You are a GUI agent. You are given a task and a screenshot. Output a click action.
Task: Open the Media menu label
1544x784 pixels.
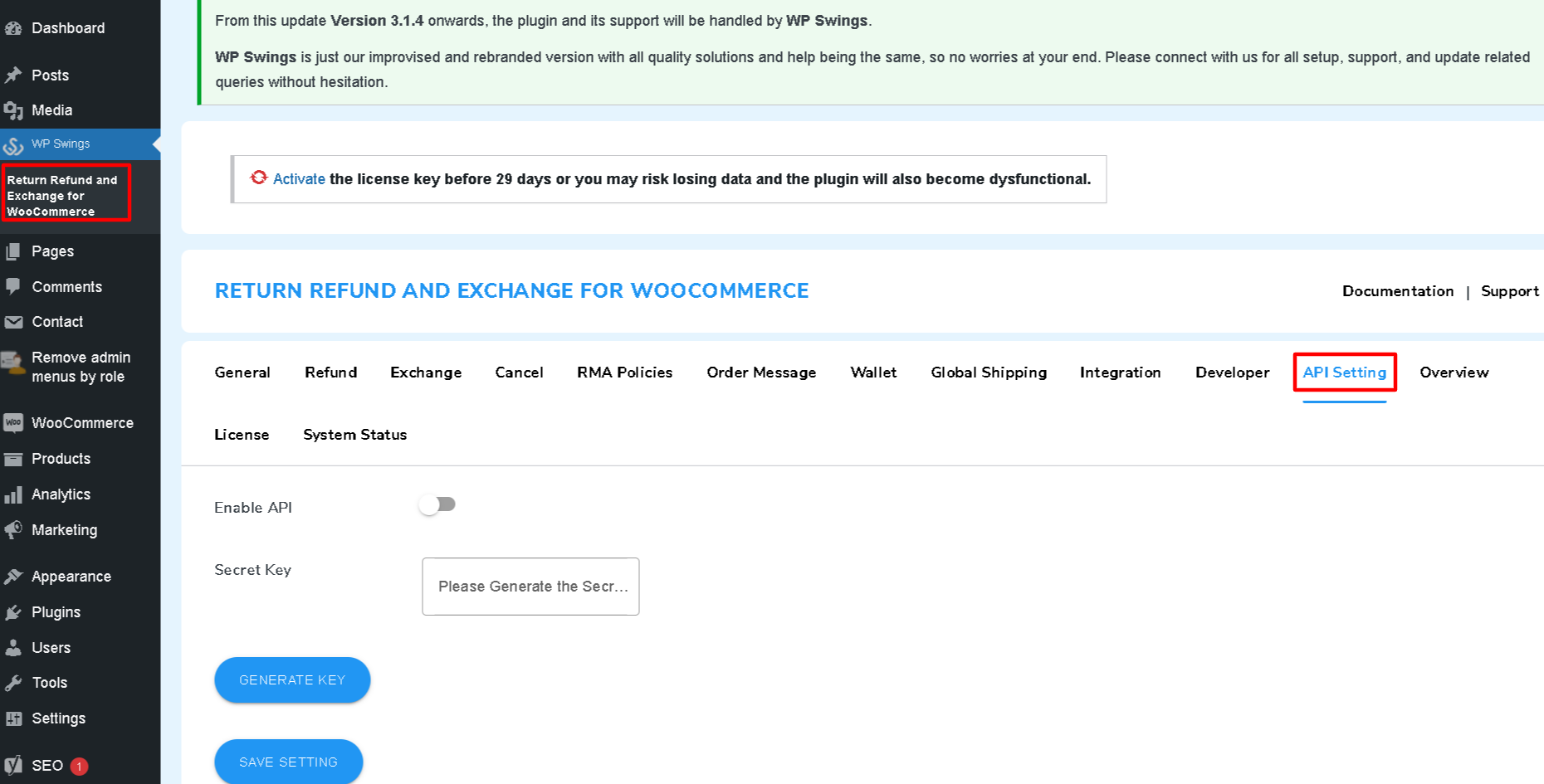point(51,110)
